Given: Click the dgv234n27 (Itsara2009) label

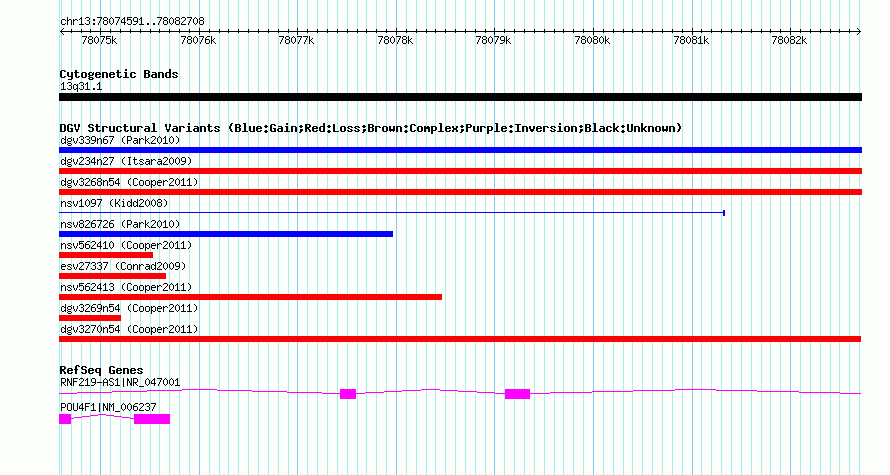Looking at the screenshot, I should click(126, 161).
